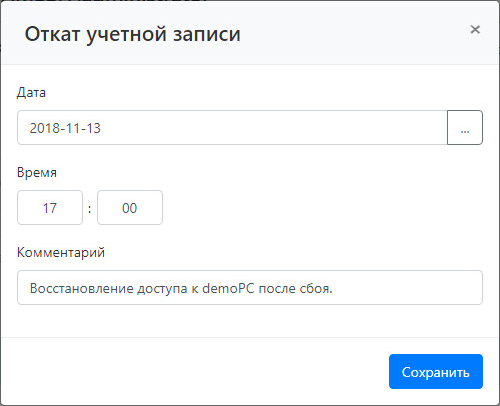Click the Комментарий label

pos(61,252)
